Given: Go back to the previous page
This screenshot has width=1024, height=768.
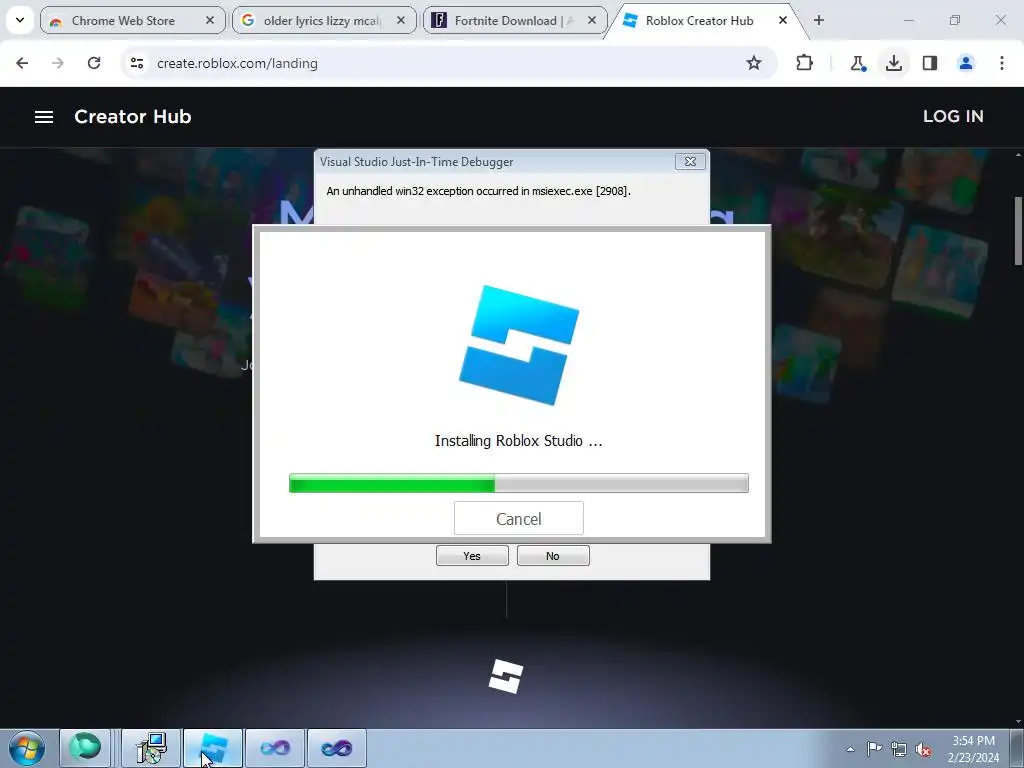Looking at the screenshot, I should [22, 63].
